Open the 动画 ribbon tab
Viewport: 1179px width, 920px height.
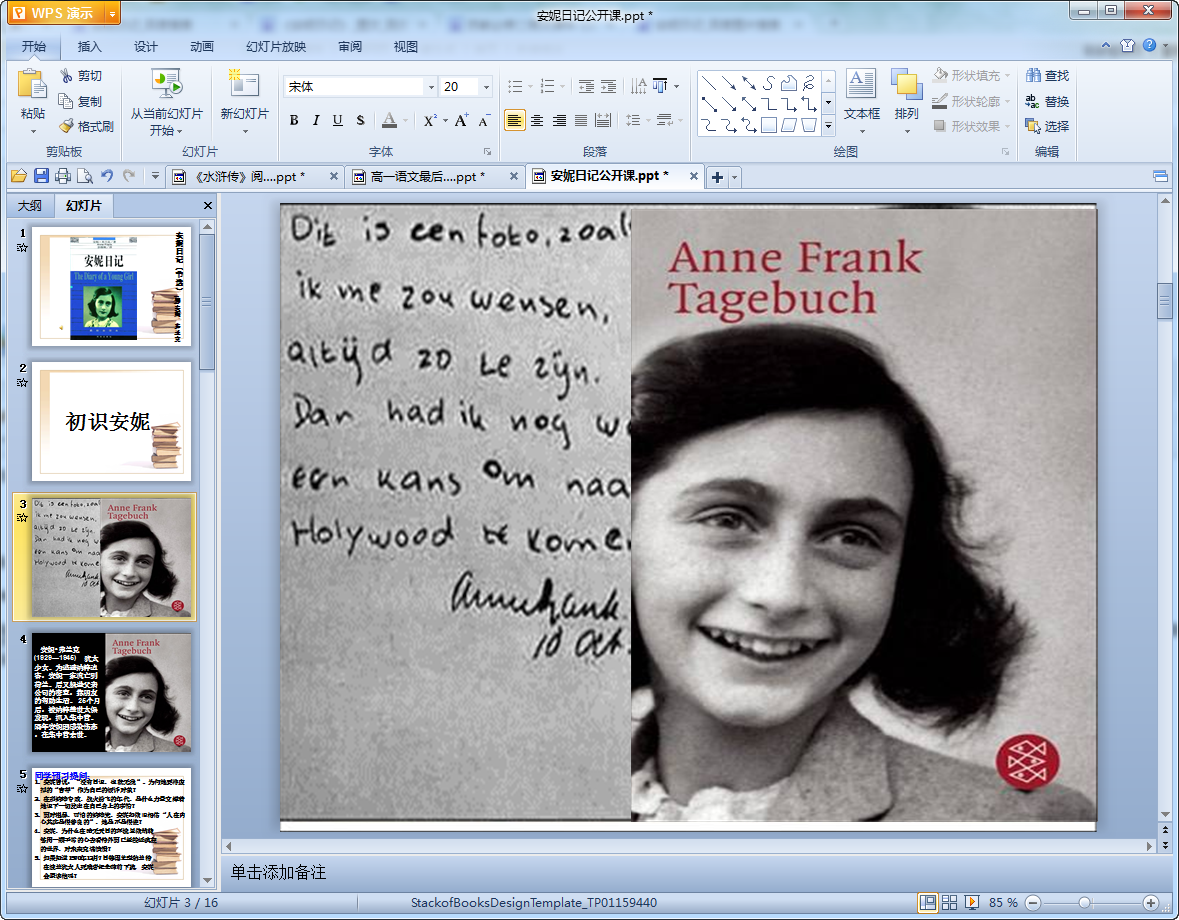[202, 47]
